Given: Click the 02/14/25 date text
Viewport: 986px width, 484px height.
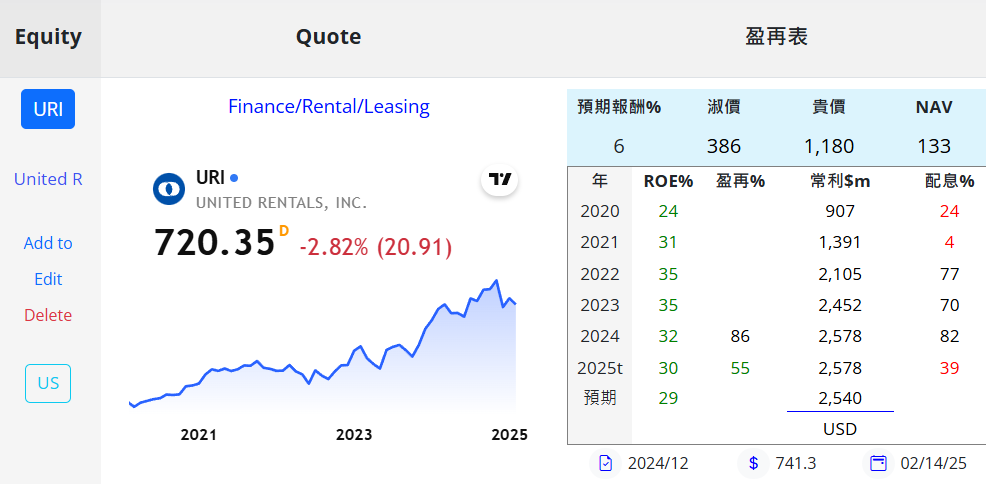Looking at the screenshot, I should [x=933, y=464].
